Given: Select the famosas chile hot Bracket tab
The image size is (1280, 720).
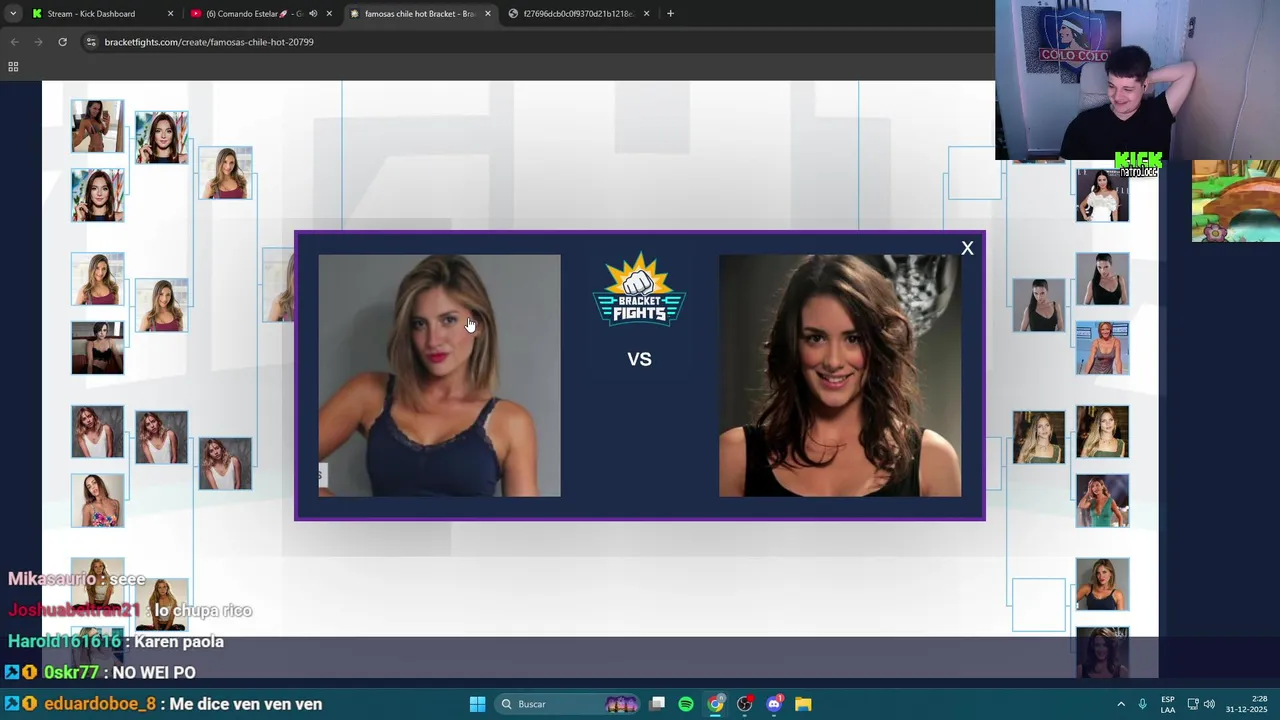Looking at the screenshot, I should point(419,14).
